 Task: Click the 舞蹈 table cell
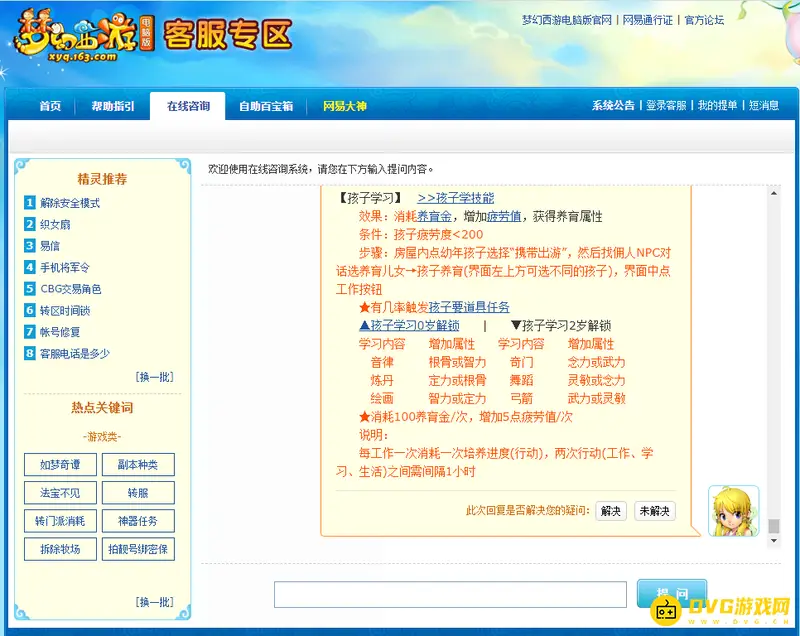521,380
